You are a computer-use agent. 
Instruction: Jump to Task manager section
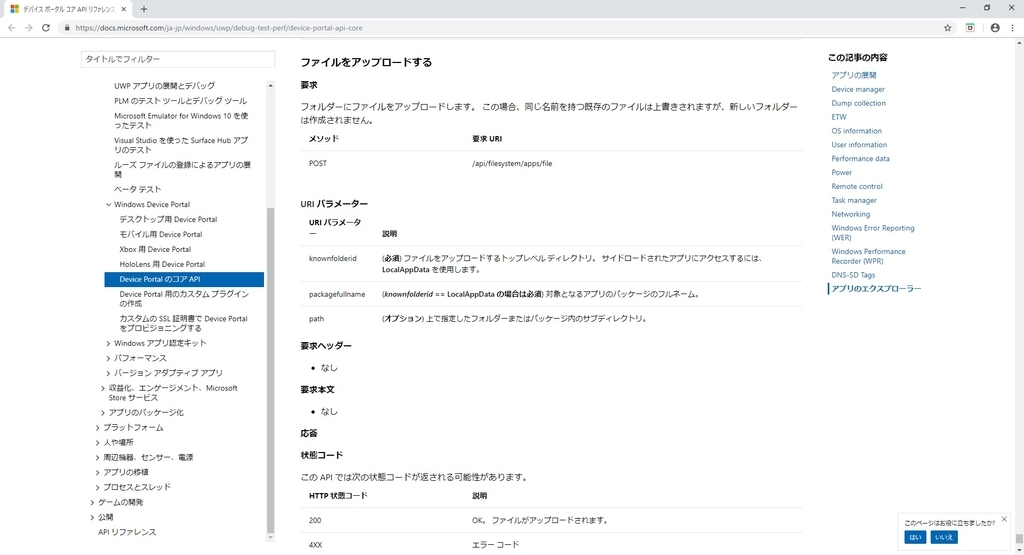(854, 200)
